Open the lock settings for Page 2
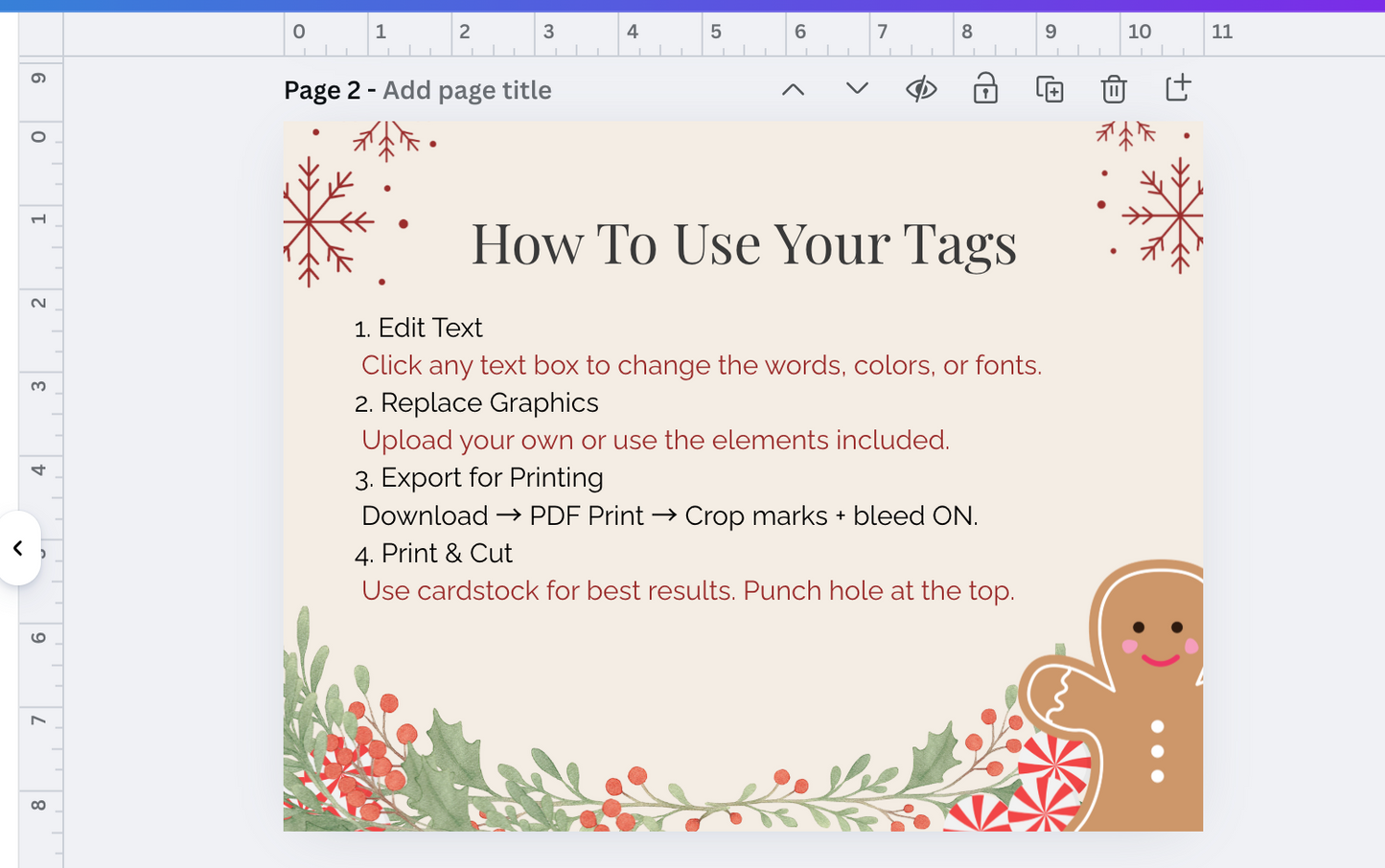Image resolution: width=1385 pixels, height=868 pixels. (985, 88)
